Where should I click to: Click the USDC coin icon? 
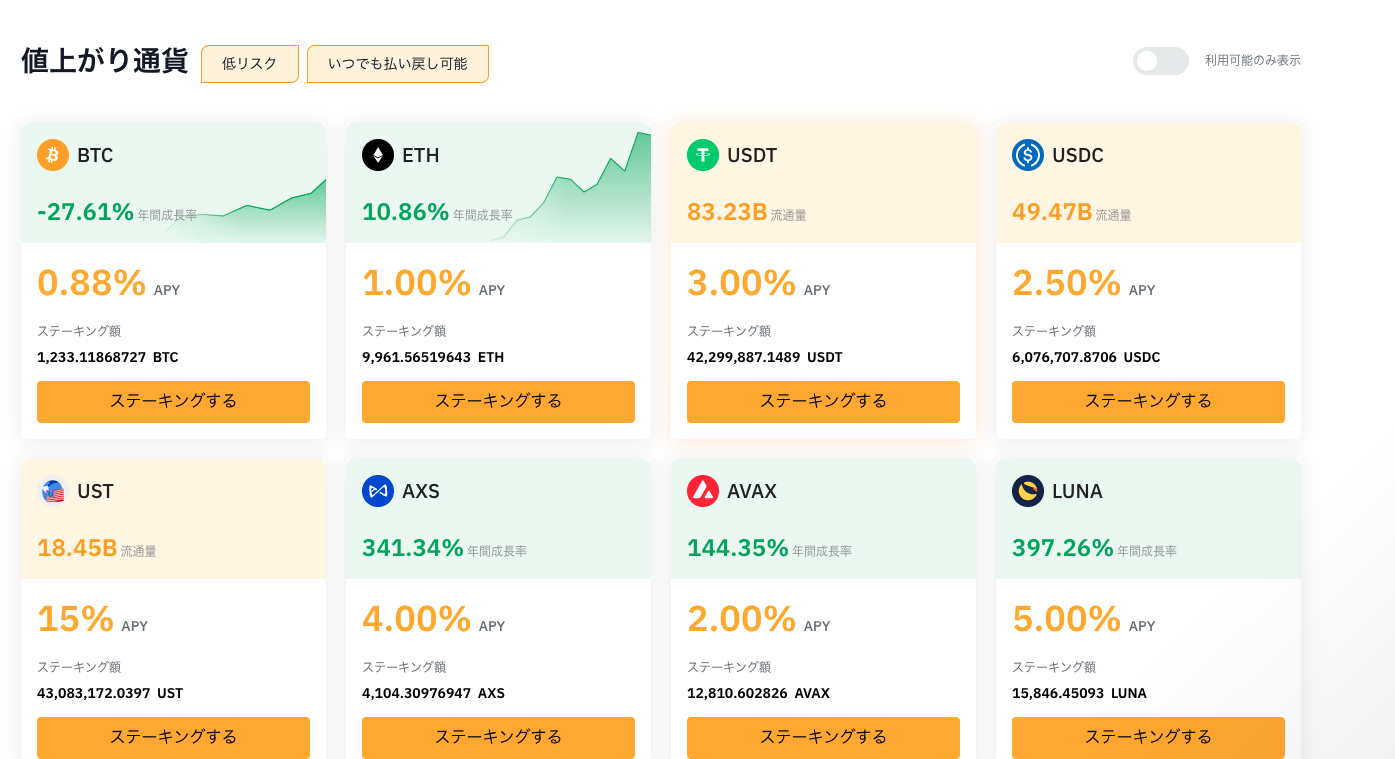pos(1028,155)
